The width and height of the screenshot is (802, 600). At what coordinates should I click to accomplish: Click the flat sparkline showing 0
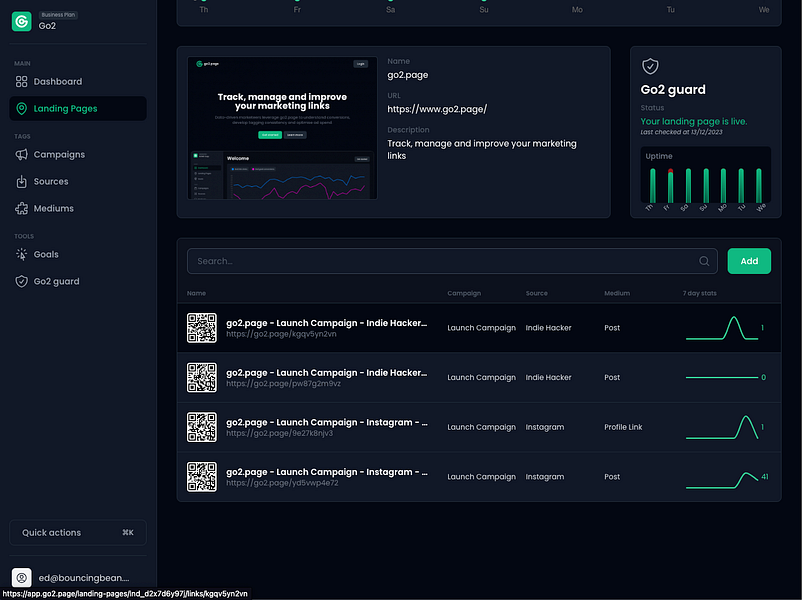coord(722,377)
